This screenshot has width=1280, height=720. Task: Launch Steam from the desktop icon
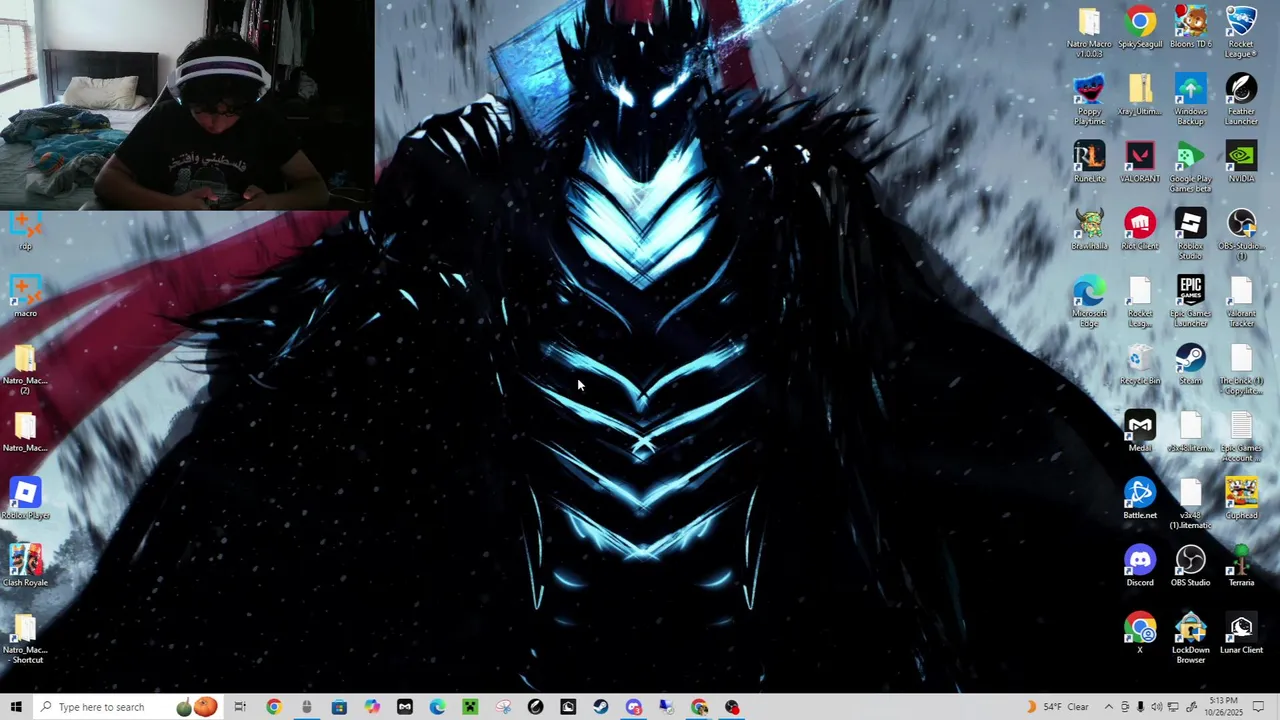[1190, 364]
